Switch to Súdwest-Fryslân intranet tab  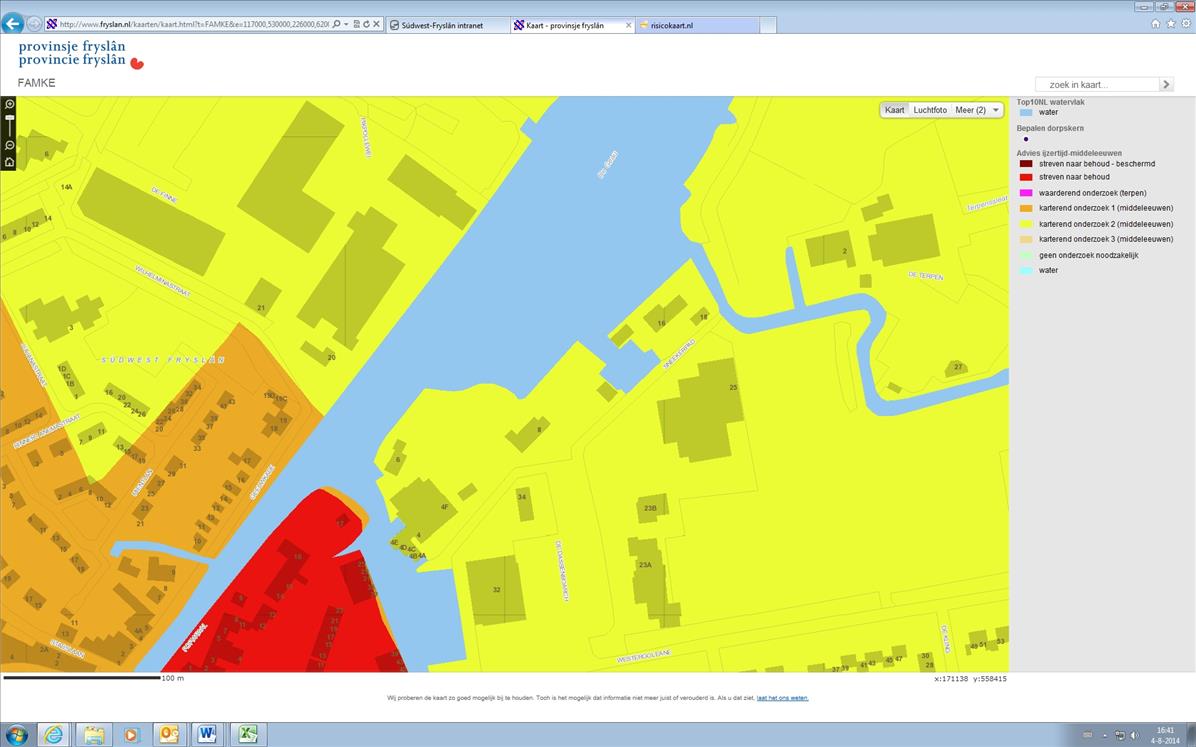tap(447, 25)
